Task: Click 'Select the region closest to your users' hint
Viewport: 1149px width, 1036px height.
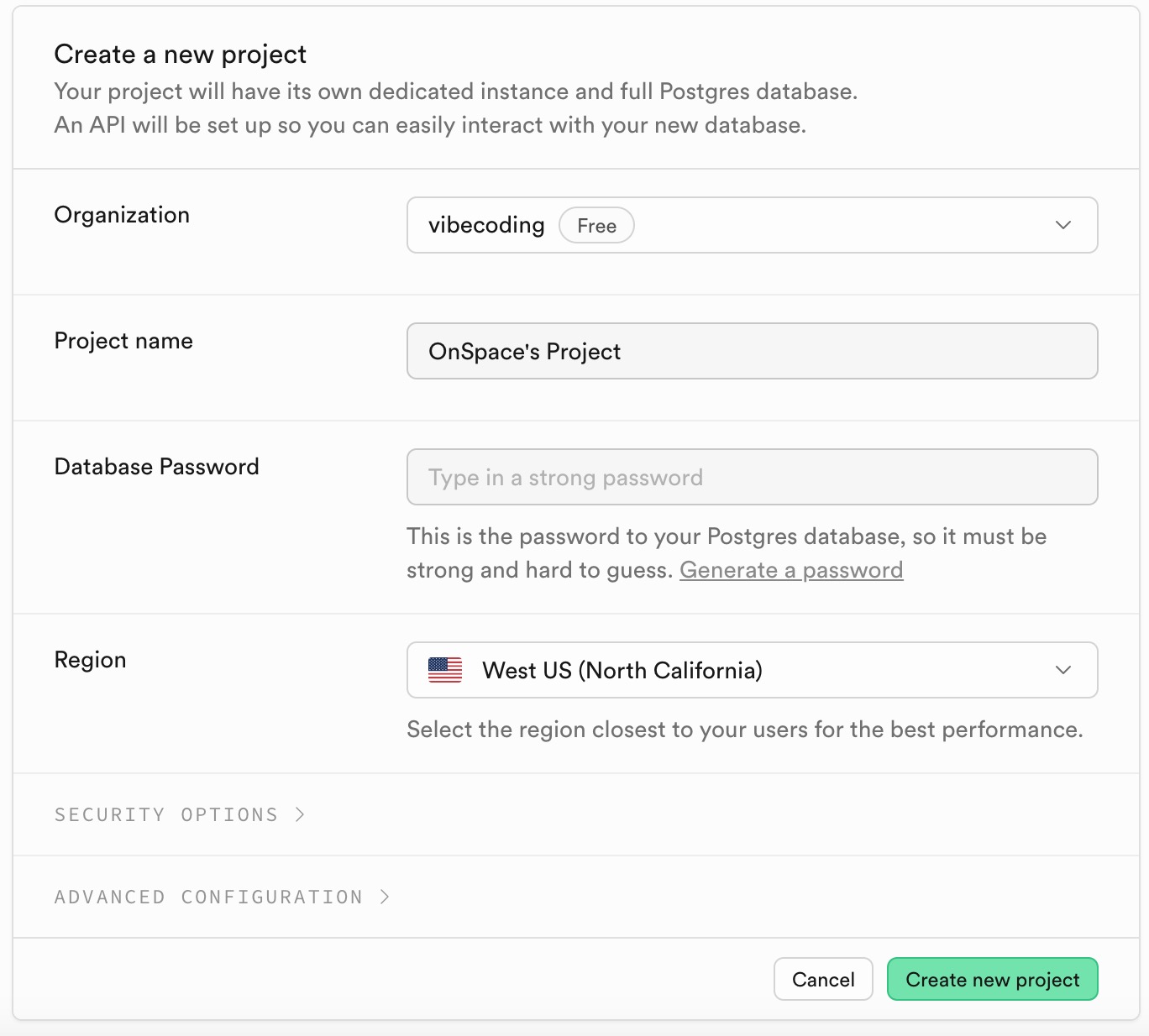Action: click(745, 730)
